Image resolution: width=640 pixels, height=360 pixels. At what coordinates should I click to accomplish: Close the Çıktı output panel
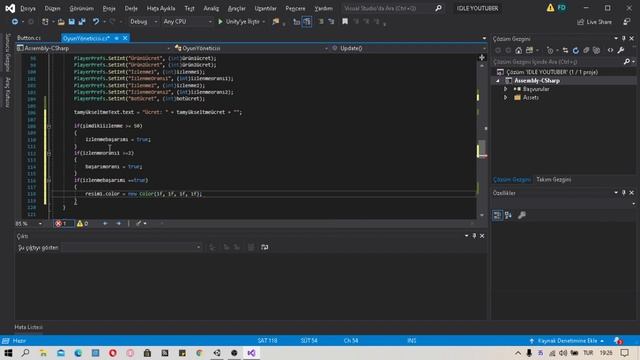click(x=482, y=236)
